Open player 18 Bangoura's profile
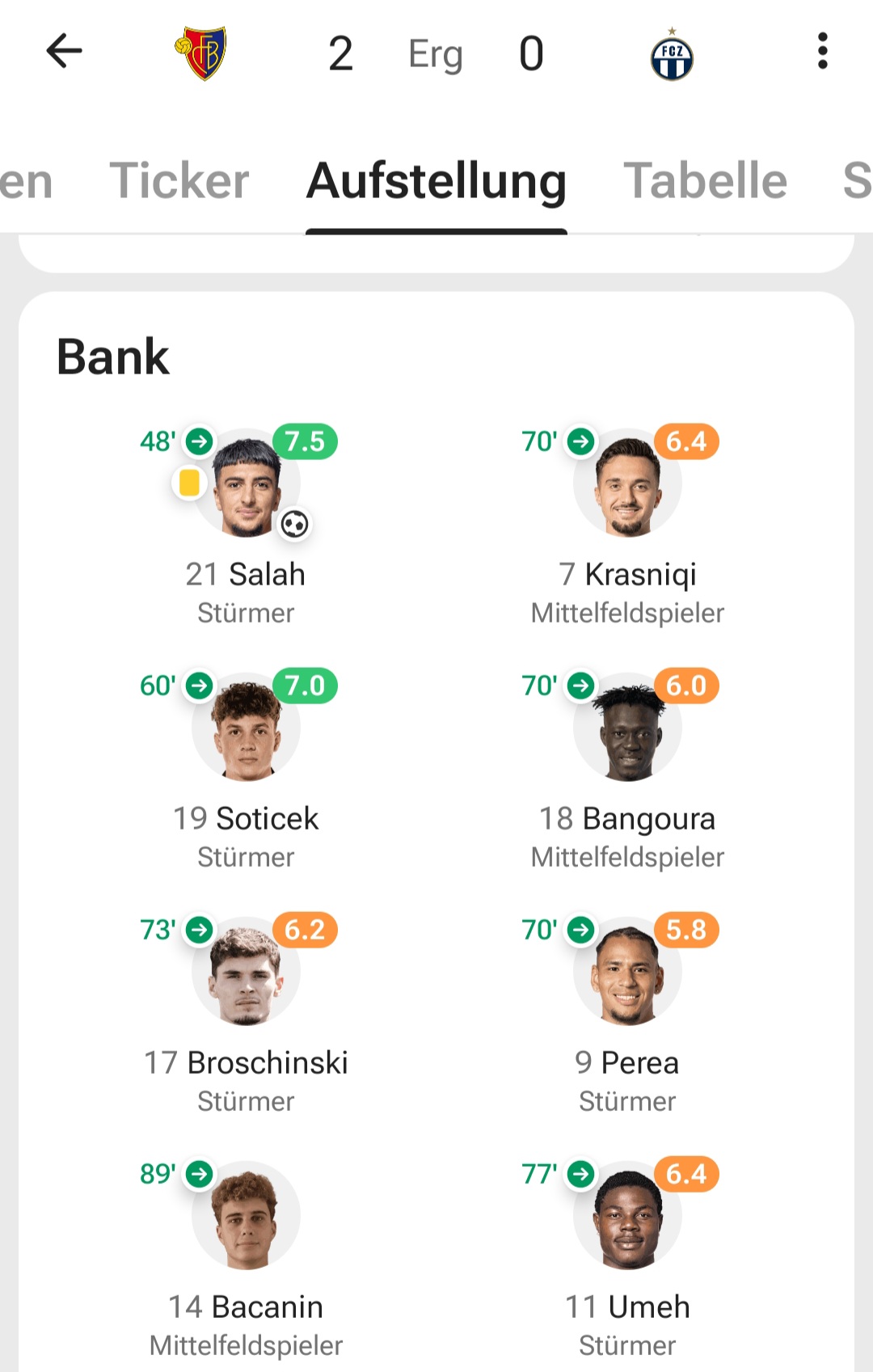Image resolution: width=873 pixels, height=1372 pixels. pyautogui.click(x=627, y=818)
